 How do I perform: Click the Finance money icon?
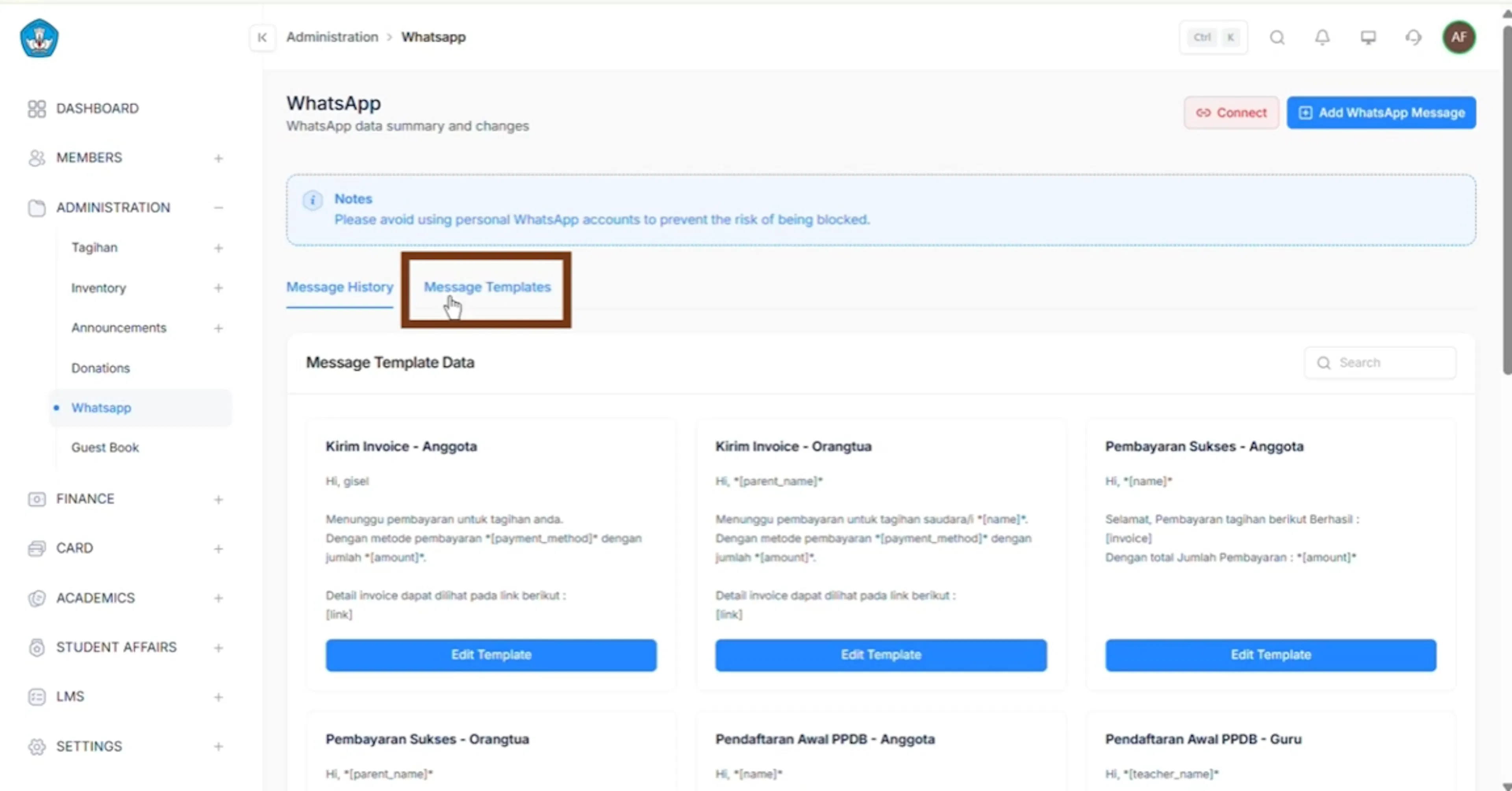[x=36, y=499]
